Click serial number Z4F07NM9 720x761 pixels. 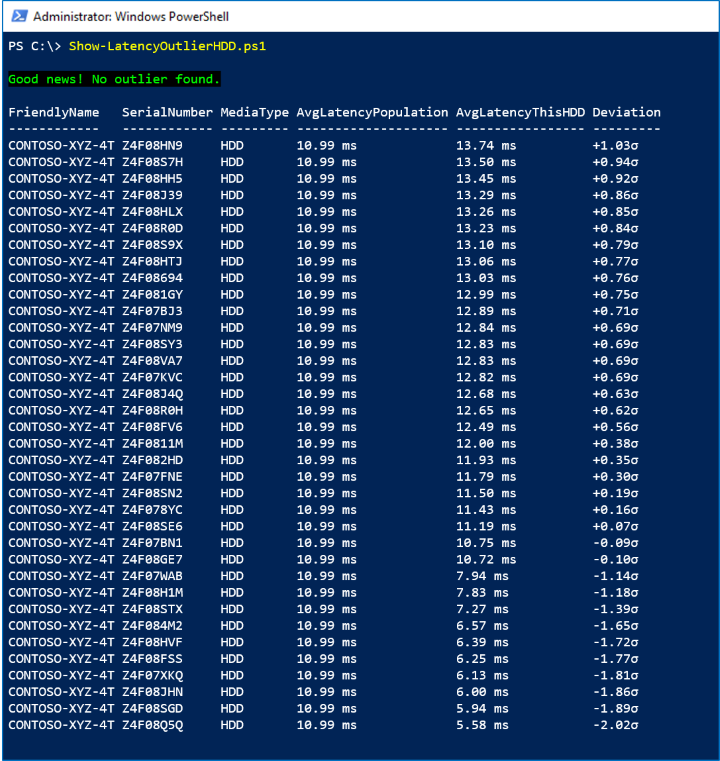point(152,328)
